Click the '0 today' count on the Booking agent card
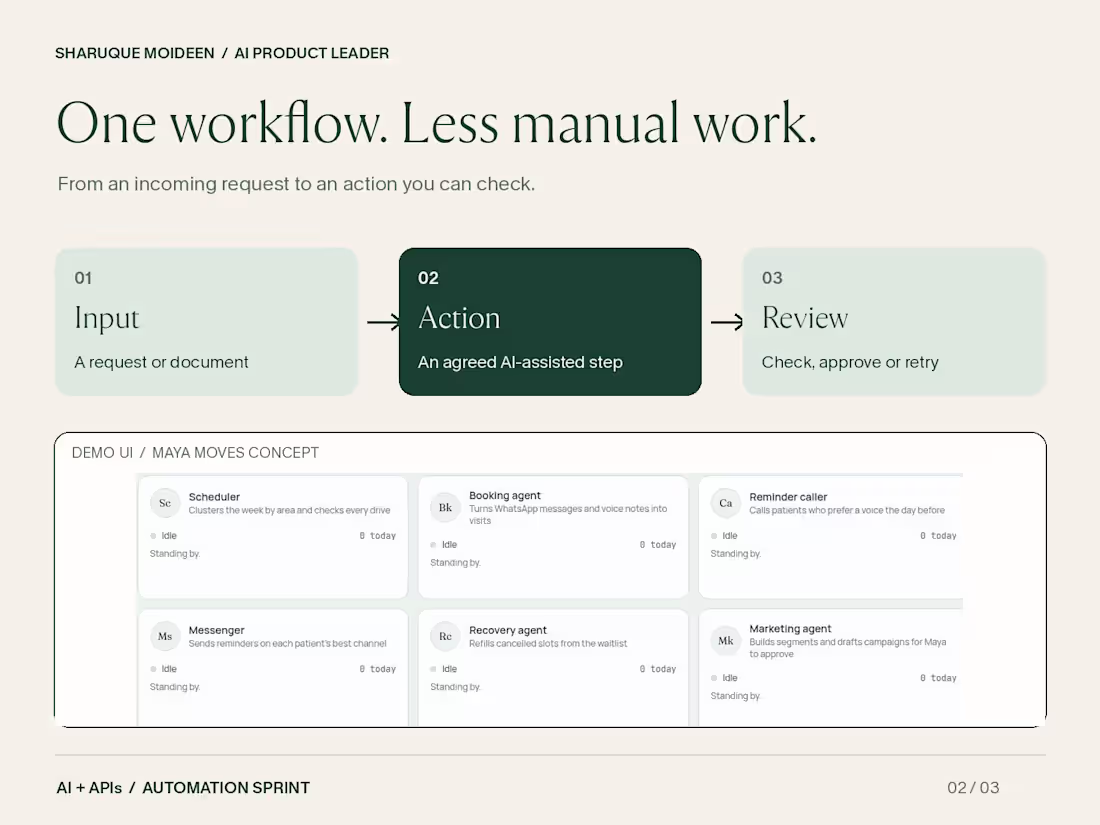Screen dimensions: 1100x825 [658, 545]
